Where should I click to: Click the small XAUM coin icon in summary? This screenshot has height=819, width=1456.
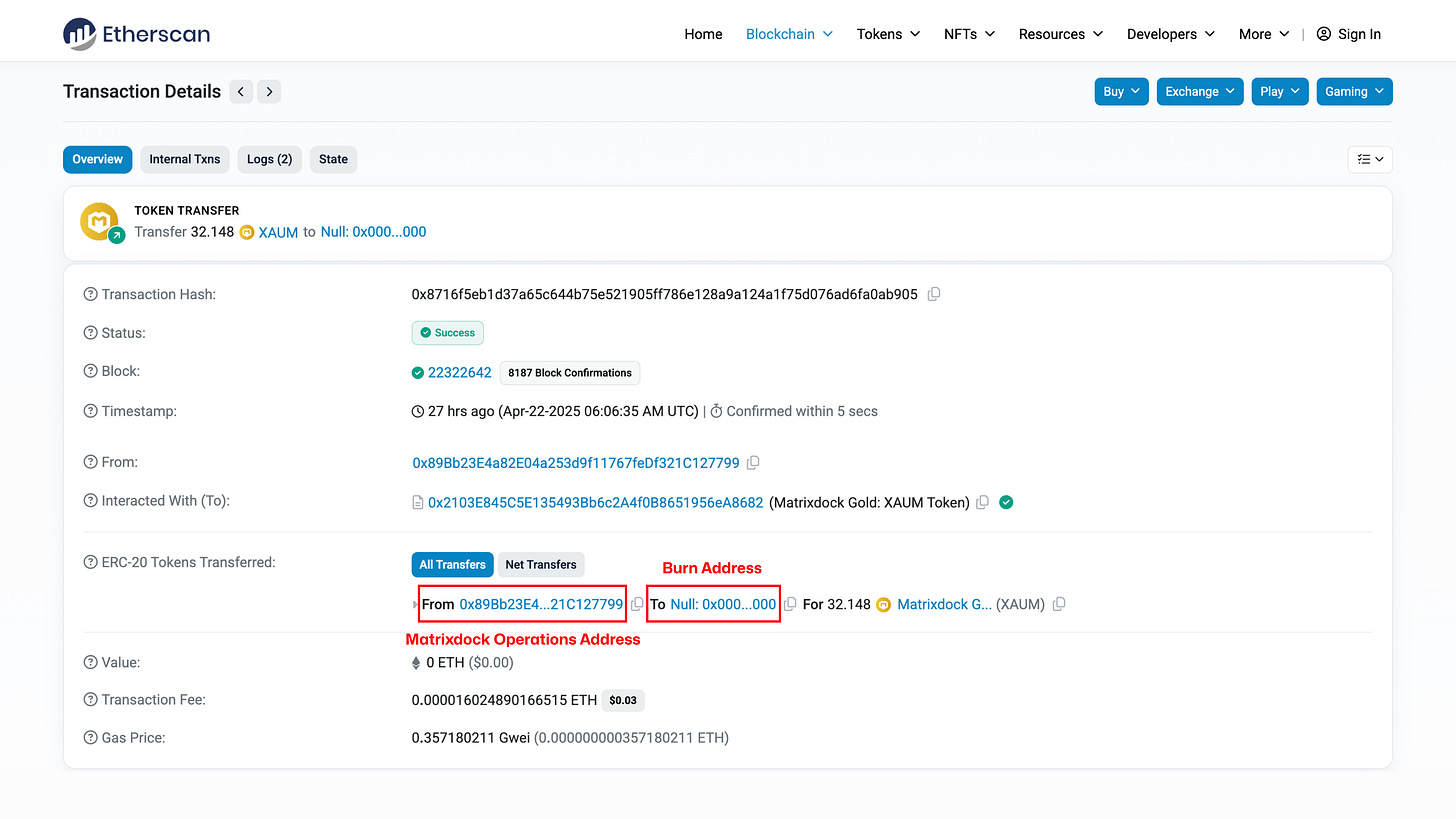[x=247, y=232]
